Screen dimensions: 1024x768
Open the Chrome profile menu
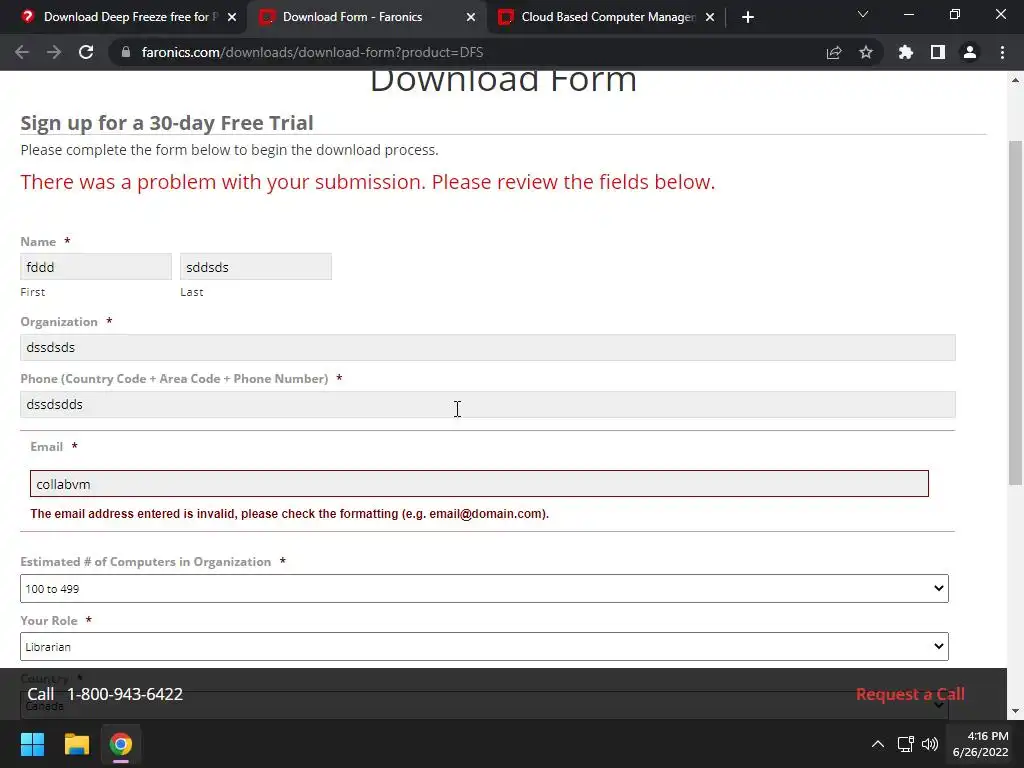click(970, 52)
